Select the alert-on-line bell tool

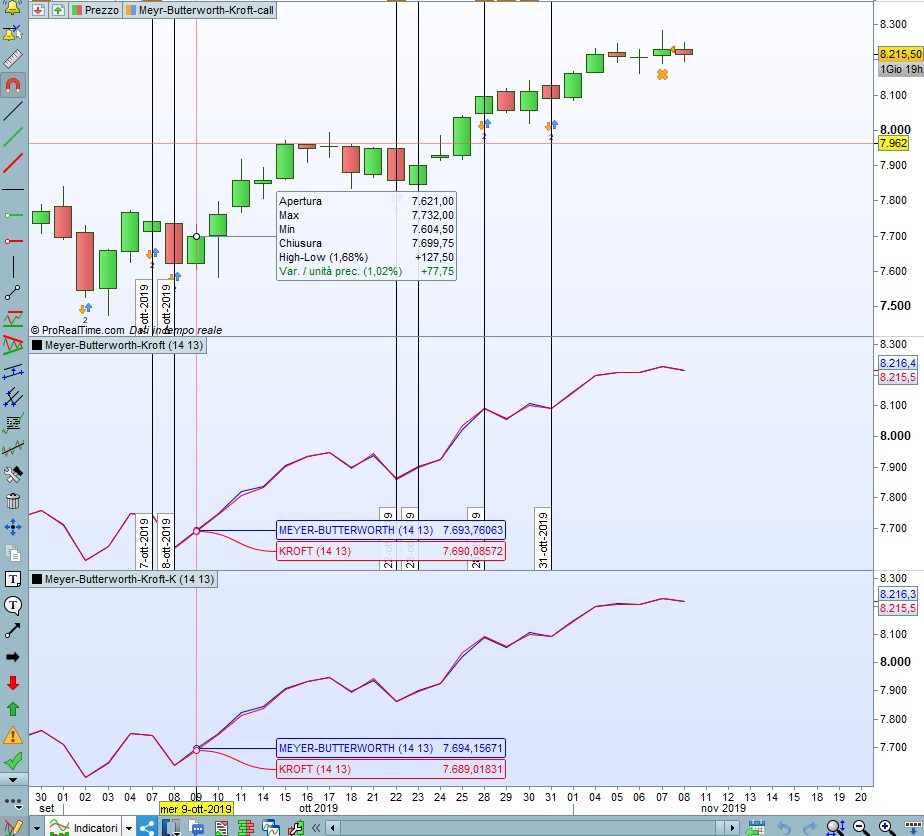(12, 32)
